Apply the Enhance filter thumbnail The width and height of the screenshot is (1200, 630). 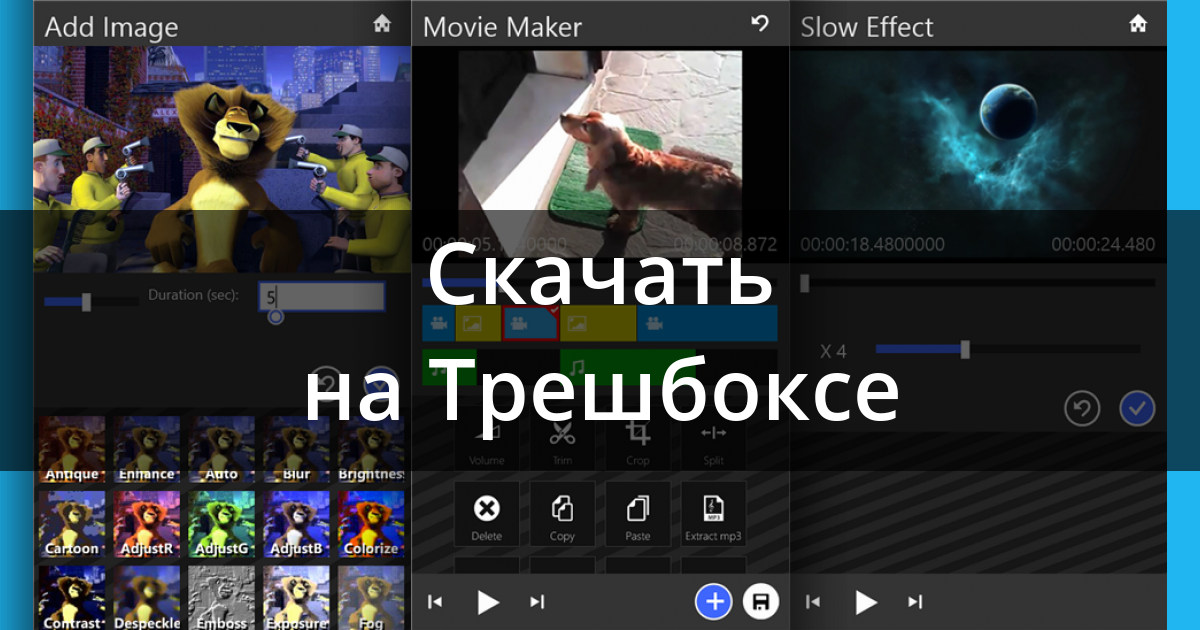point(147,450)
